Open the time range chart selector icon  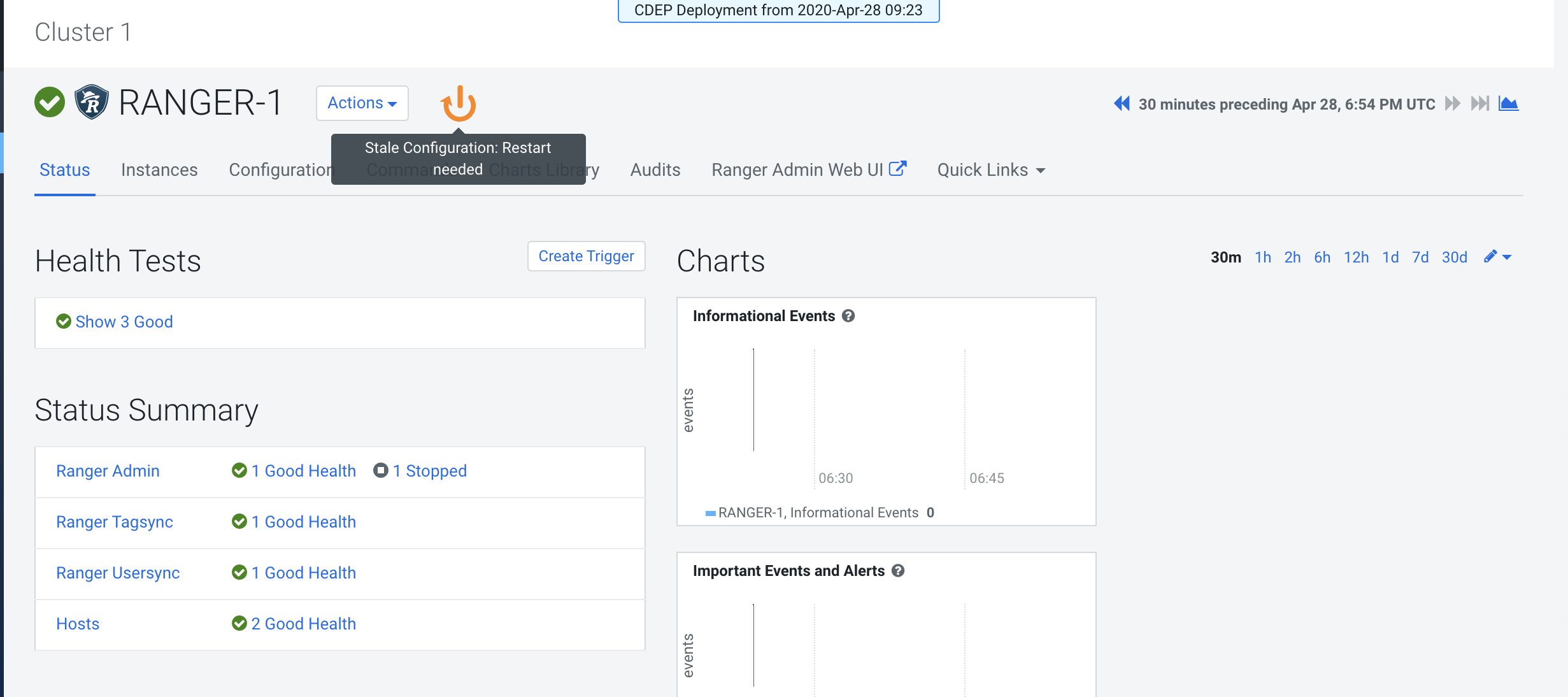click(x=1508, y=103)
